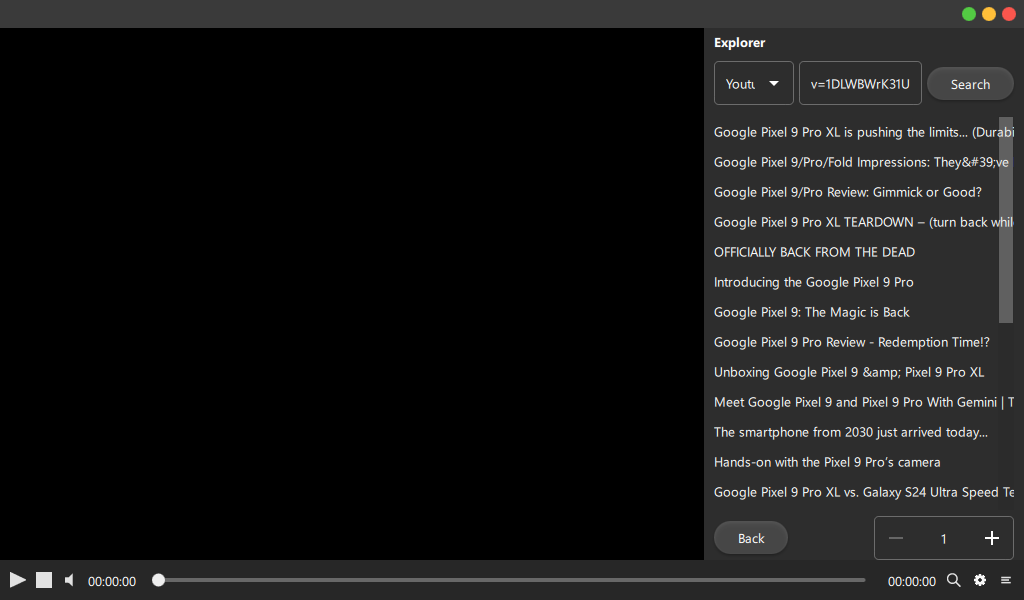The height and width of the screenshot is (600, 1024).
Task: Open the playlist menu icon
Action: pos(1006,580)
